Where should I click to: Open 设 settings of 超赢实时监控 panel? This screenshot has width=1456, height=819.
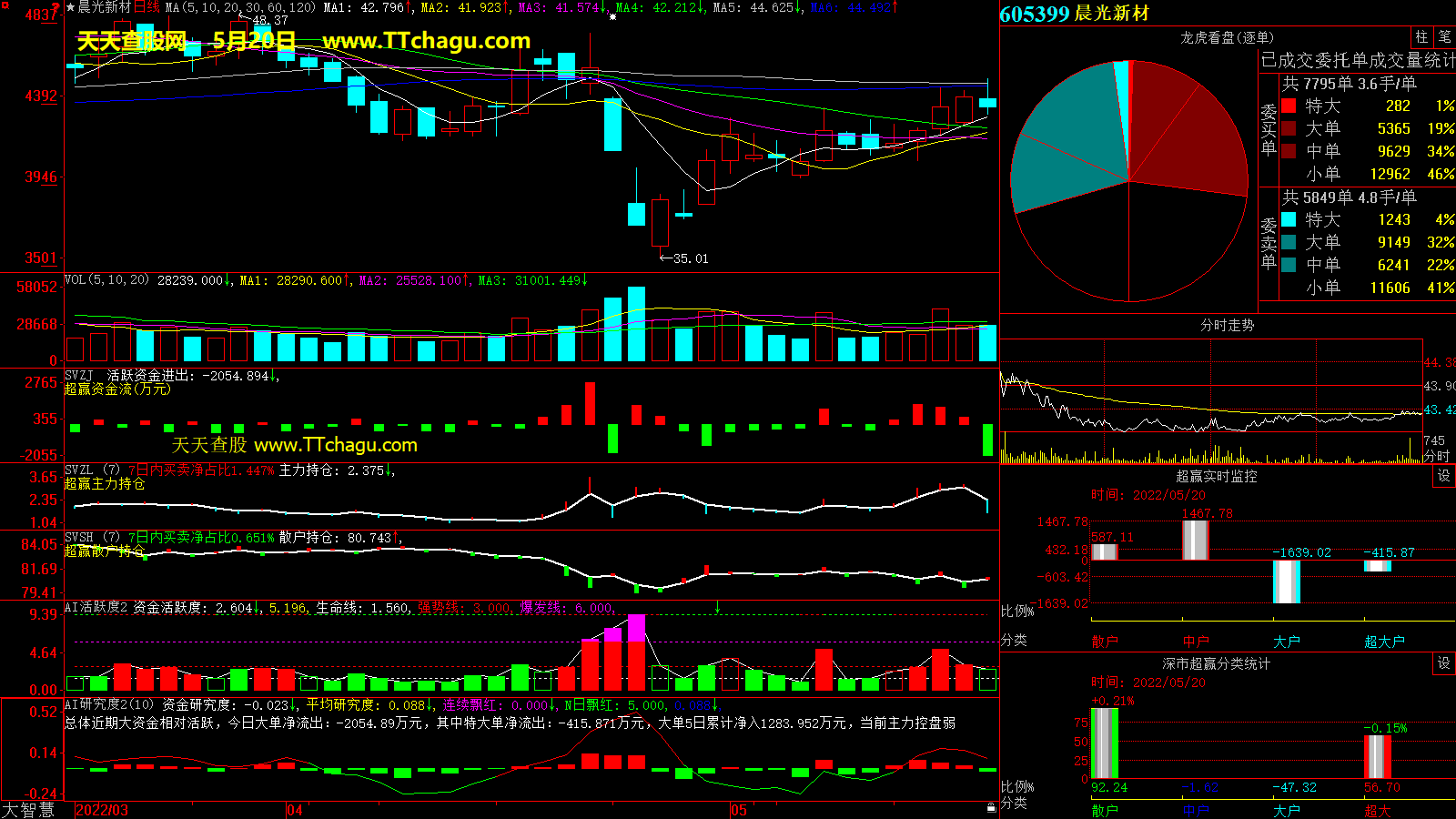[x=1444, y=476]
